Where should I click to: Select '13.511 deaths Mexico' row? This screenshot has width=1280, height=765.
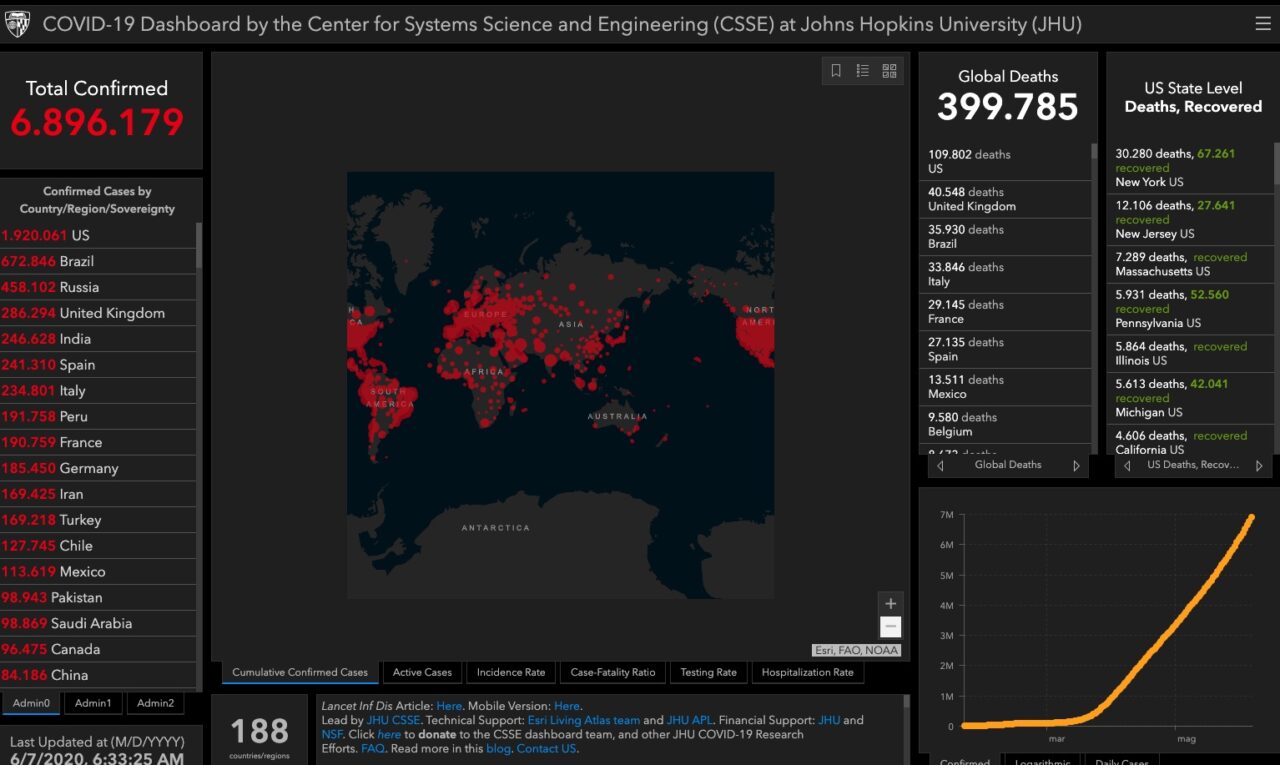point(1005,387)
